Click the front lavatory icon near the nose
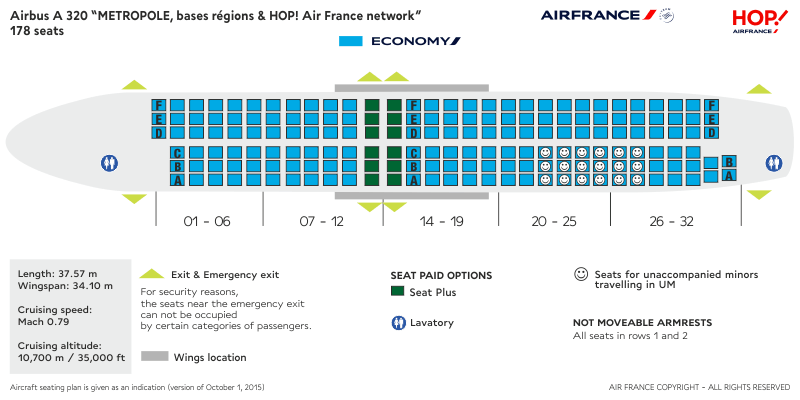Screen dimensions: 800x400 click(x=108, y=162)
